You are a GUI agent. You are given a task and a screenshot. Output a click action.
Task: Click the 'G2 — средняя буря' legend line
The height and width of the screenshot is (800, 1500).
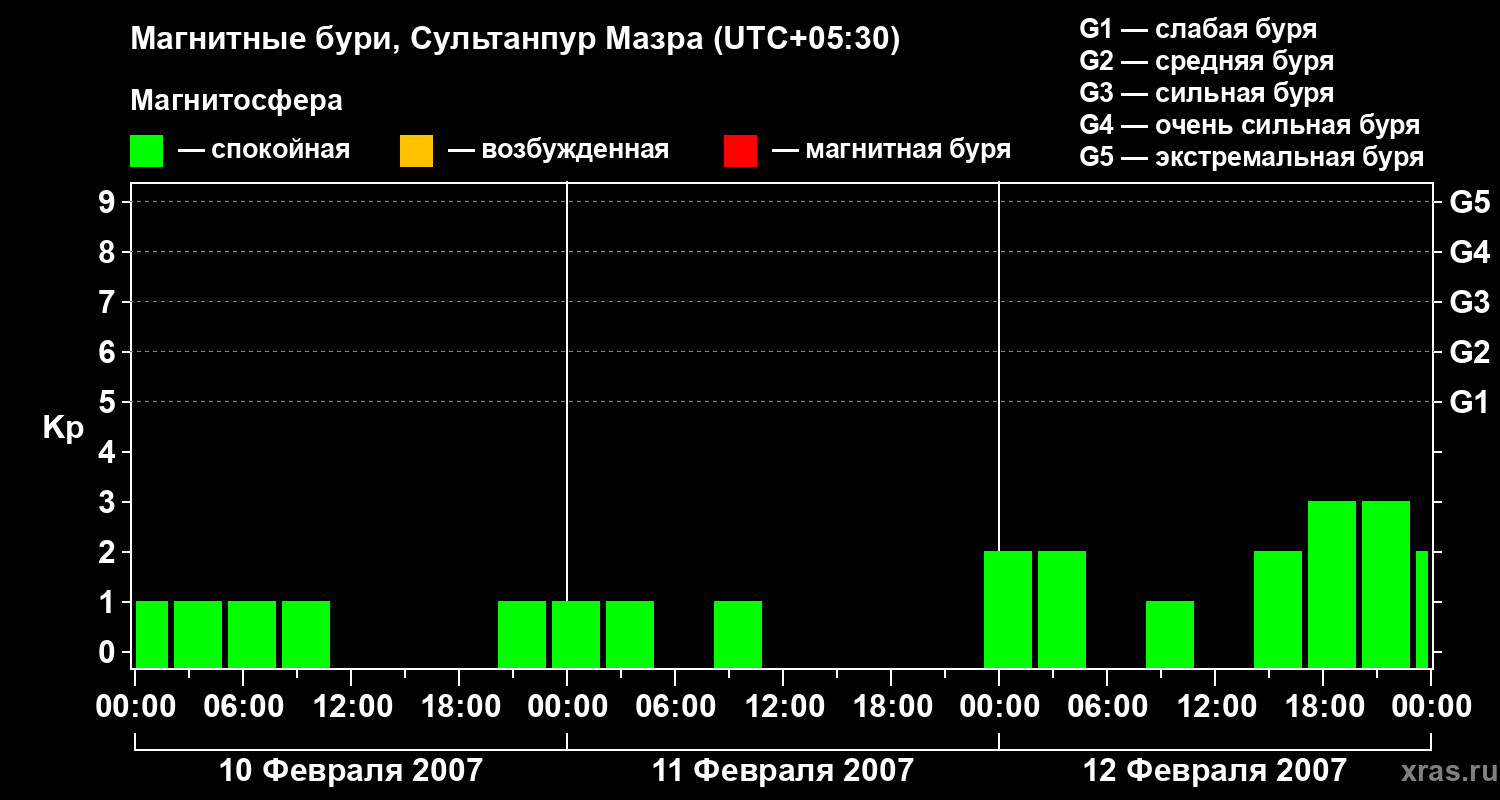click(x=1207, y=61)
